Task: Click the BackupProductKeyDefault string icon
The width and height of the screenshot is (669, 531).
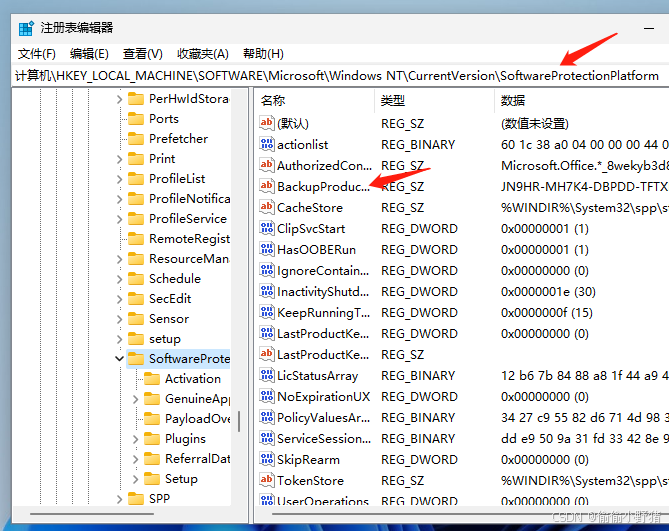Action: click(x=267, y=186)
